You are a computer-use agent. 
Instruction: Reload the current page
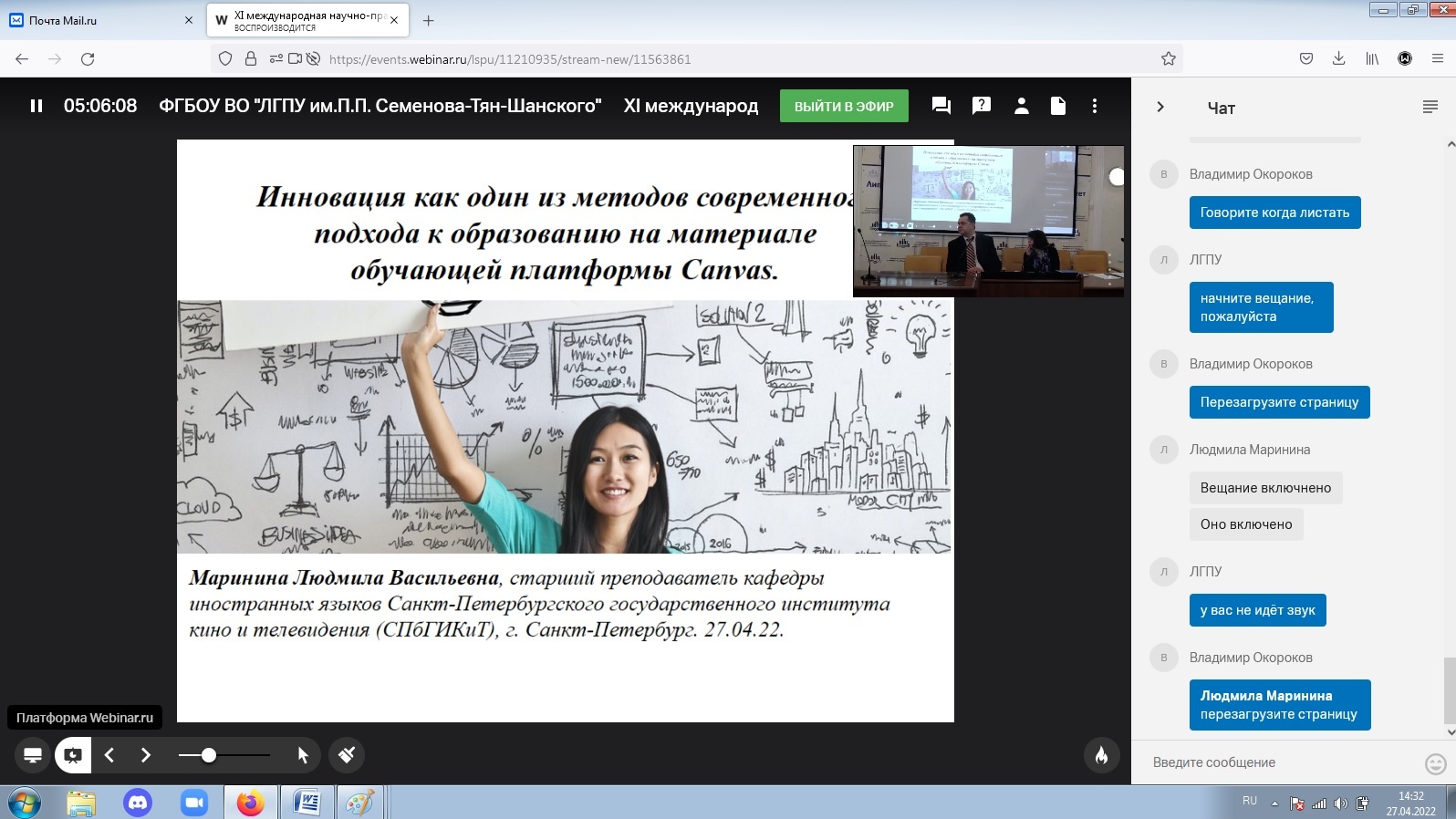click(x=88, y=59)
